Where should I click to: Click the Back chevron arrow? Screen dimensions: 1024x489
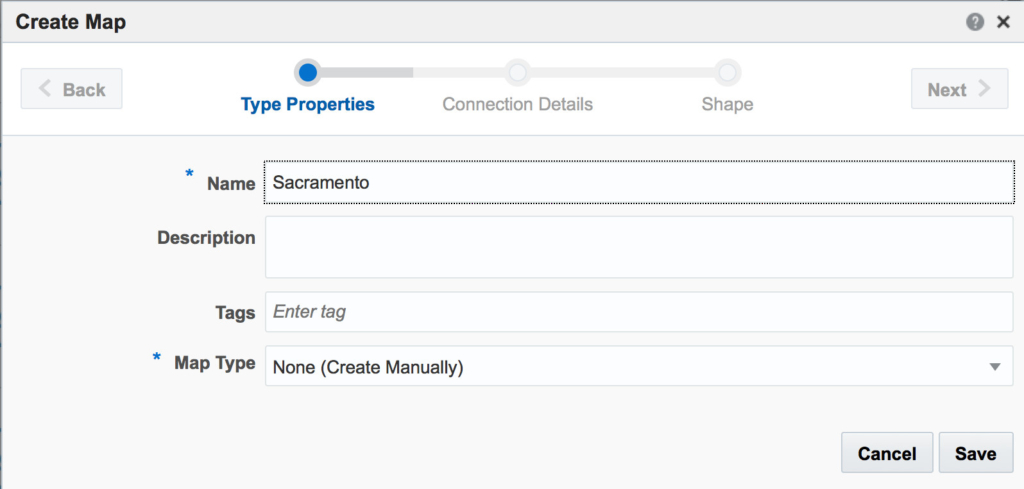pyautogui.click(x=44, y=88)
